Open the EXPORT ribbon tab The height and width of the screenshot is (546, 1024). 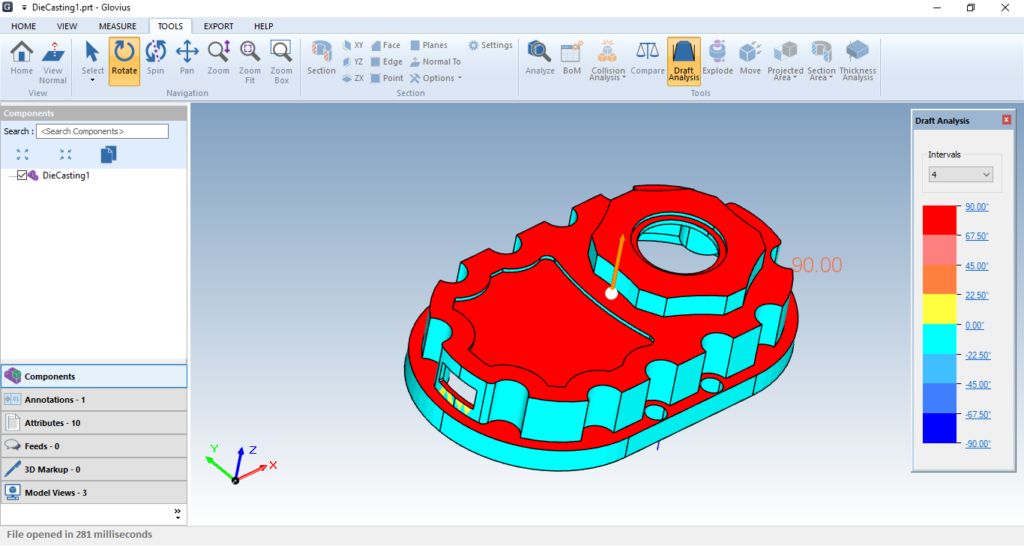coord(218,26)
